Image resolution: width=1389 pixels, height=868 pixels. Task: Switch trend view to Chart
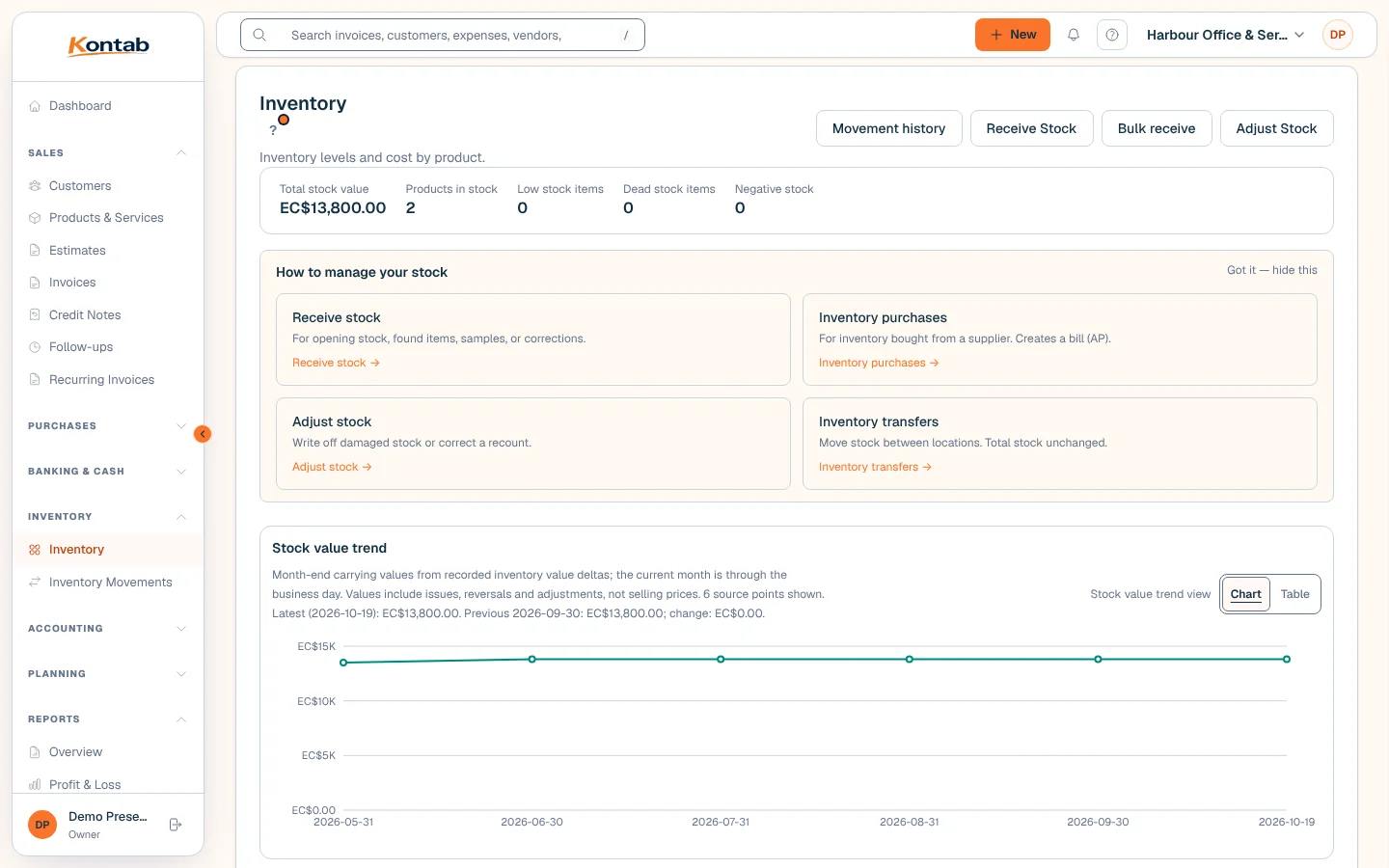1246,594
